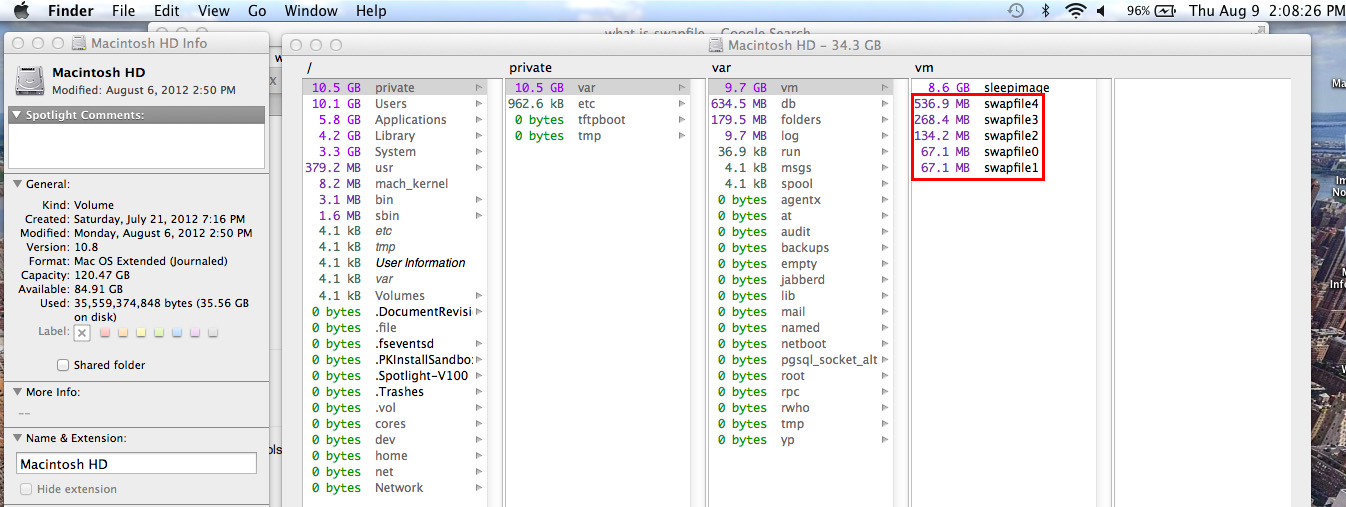Select the swapfile4 file
The height and width of the screenshot is (507, 1346).
1004,104
